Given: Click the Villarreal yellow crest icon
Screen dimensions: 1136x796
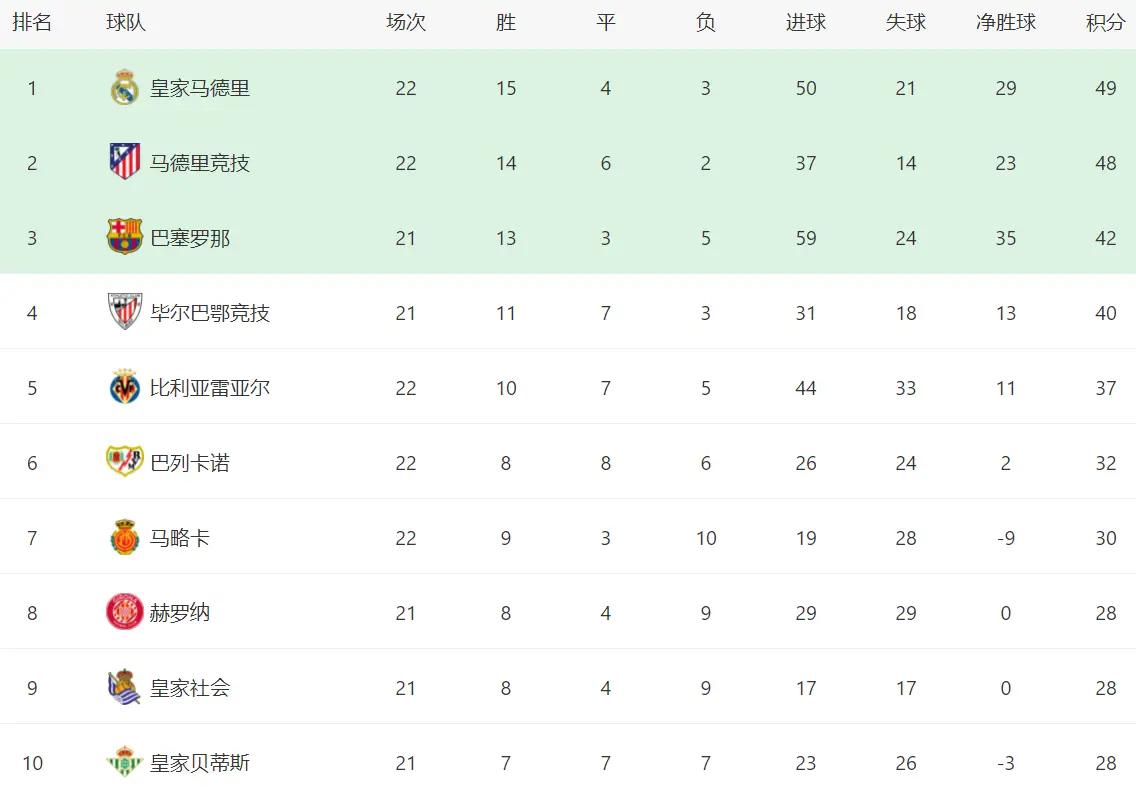Looking at the screenshot, I should click(x=125, y=387).
